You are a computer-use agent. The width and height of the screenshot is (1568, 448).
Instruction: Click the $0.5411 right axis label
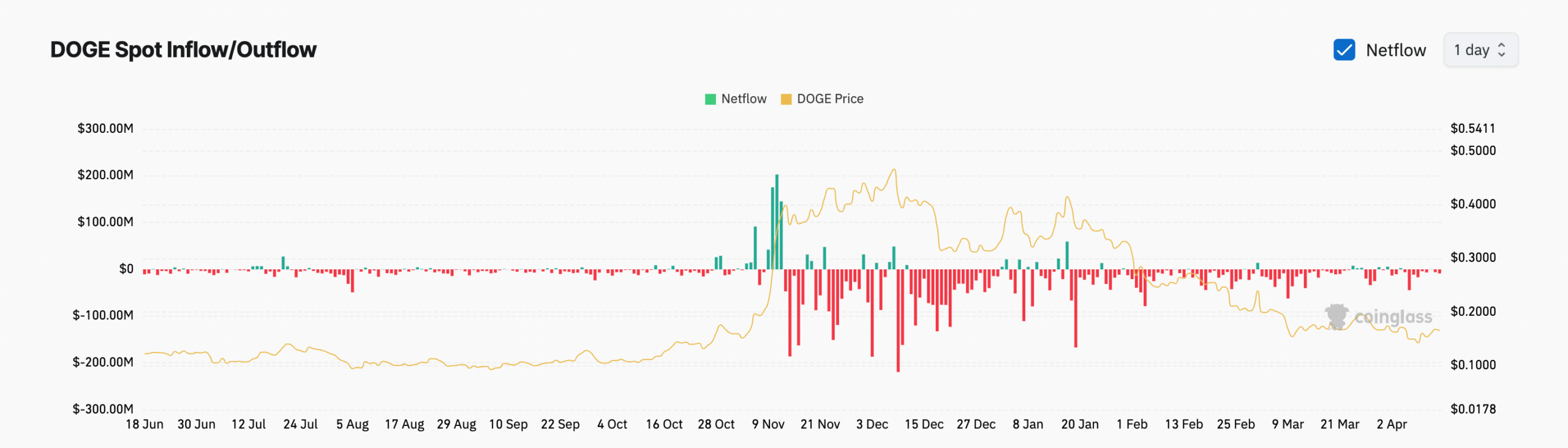coord(1472,129)
